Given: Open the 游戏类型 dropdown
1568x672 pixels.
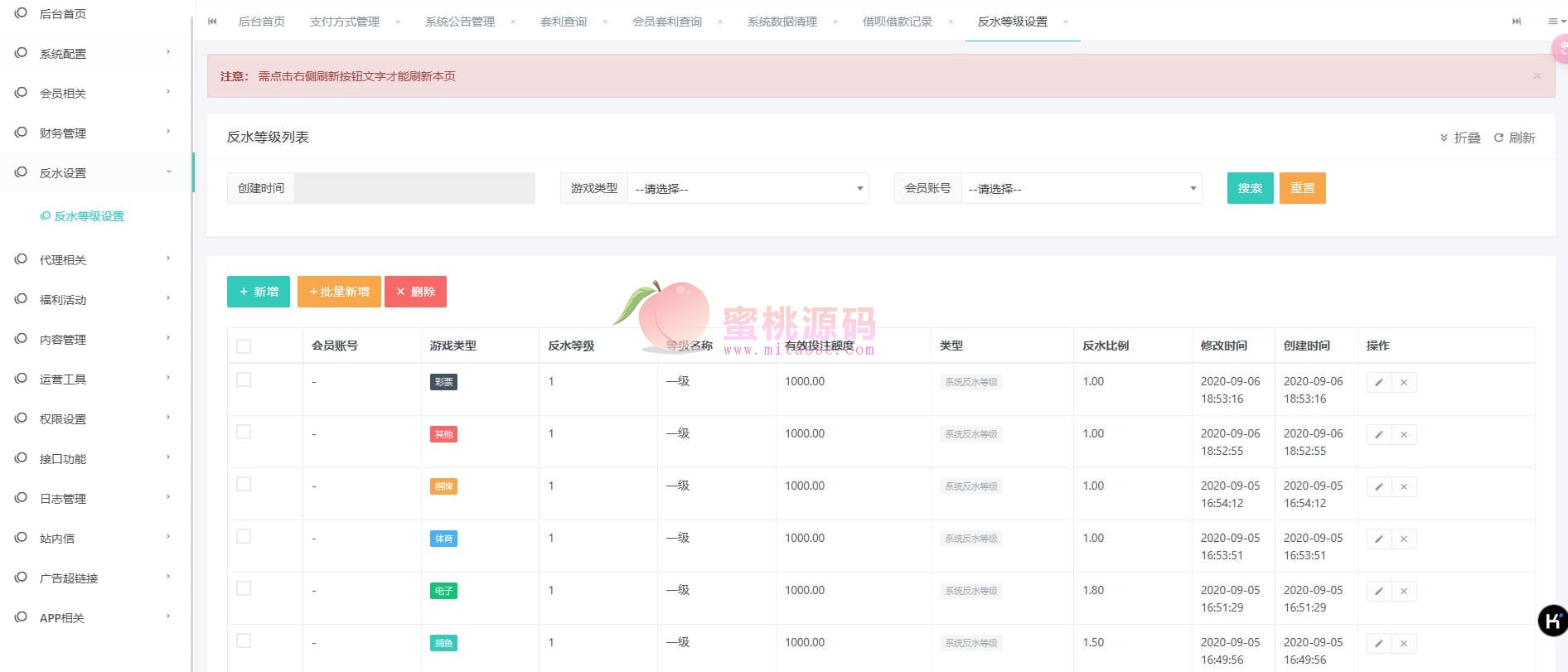Looking at the screenshot, I should (748, 189).
